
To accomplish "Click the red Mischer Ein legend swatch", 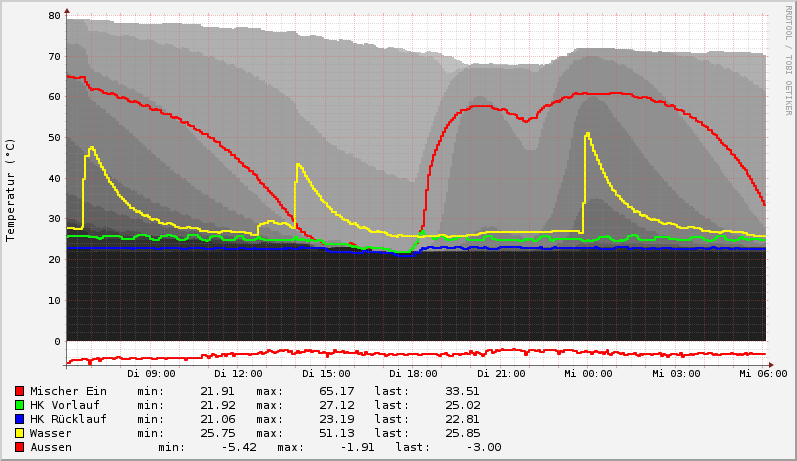I will click(19, 391).
